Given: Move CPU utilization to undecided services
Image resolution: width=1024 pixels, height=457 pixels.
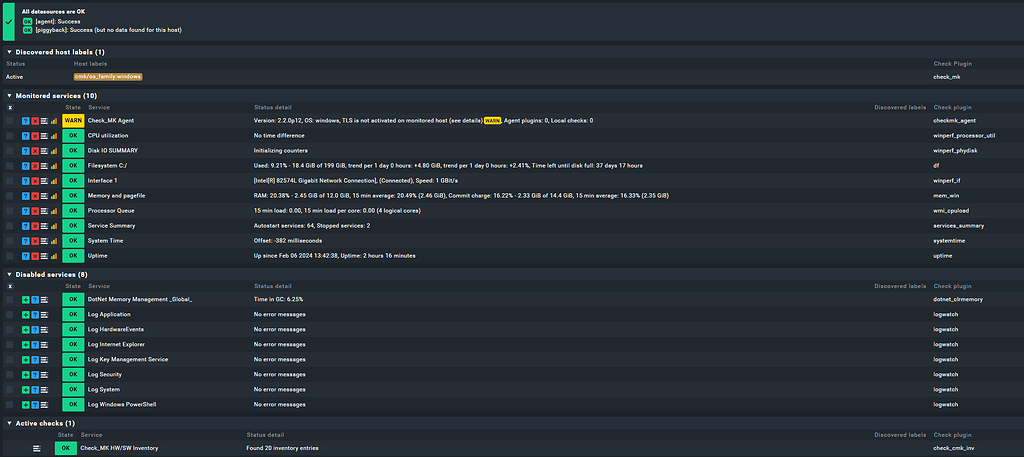Looking at the screenshot, I should click(26, 135).
